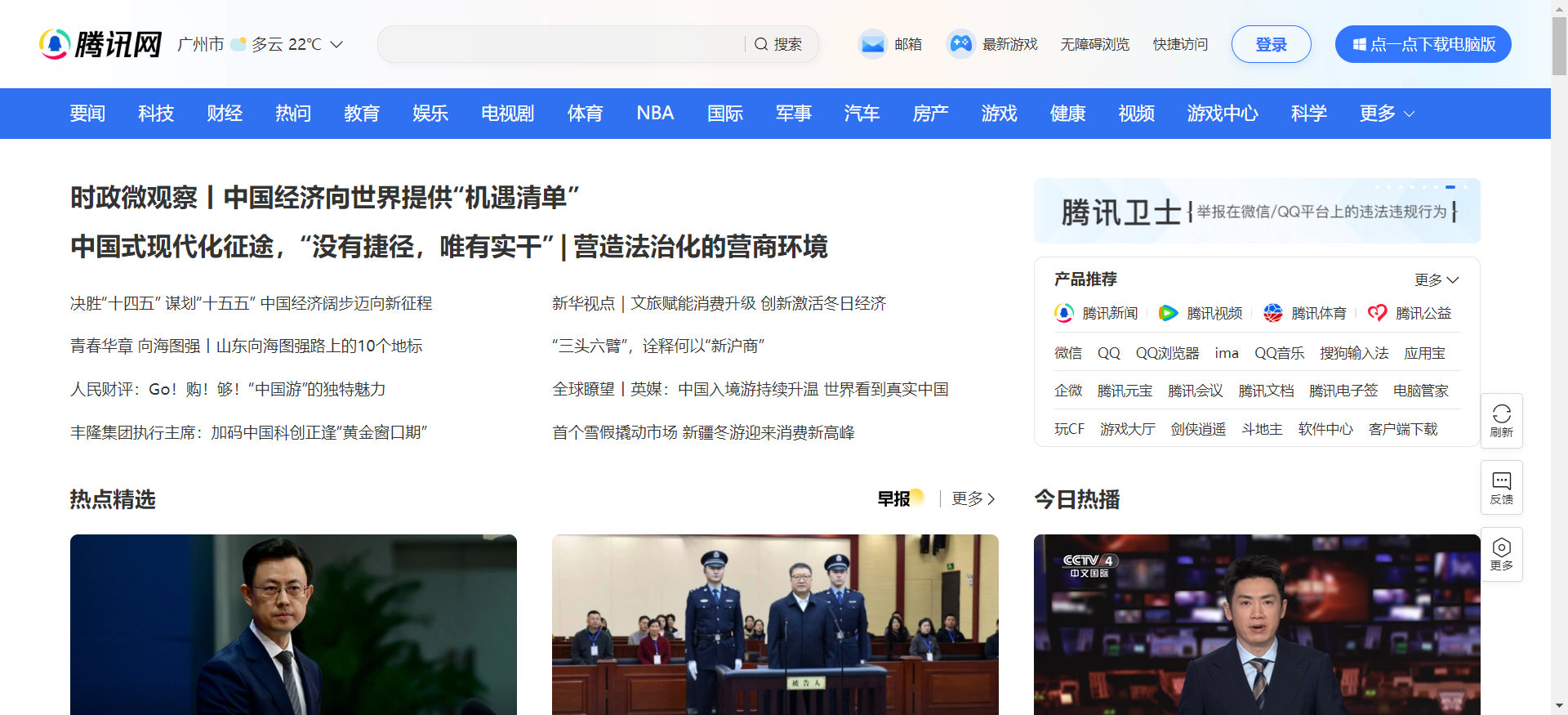Click the 刷新 refresh icon

[x=1502, y=413]
